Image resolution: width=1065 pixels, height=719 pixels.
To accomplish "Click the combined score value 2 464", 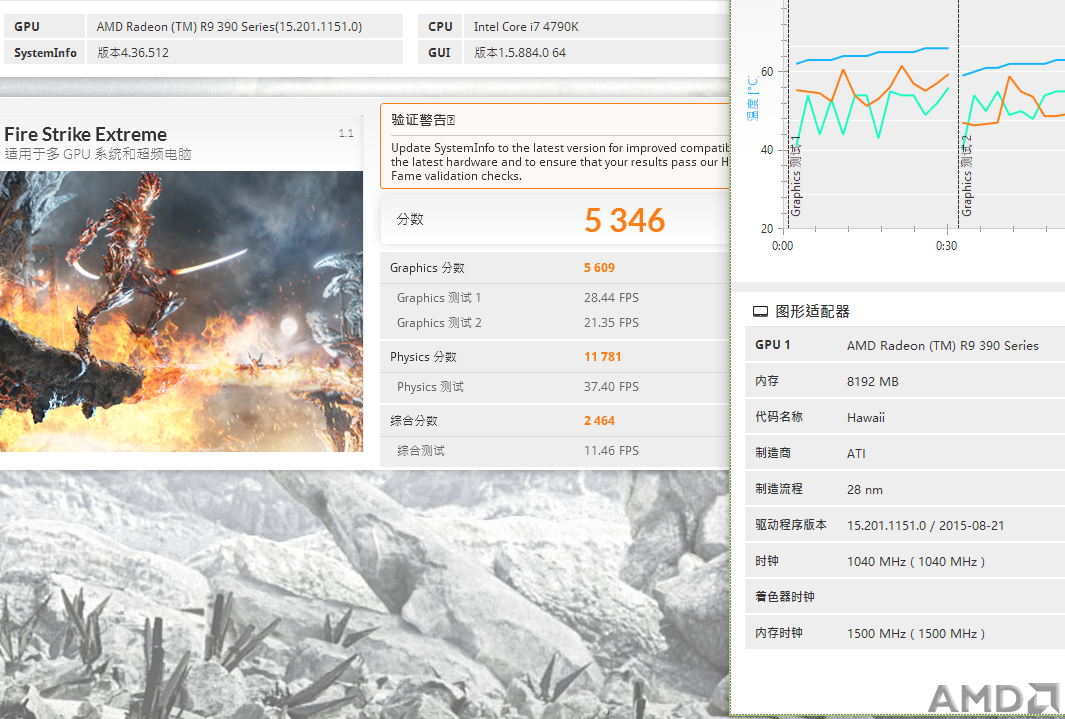I will (x=599, y=420).
